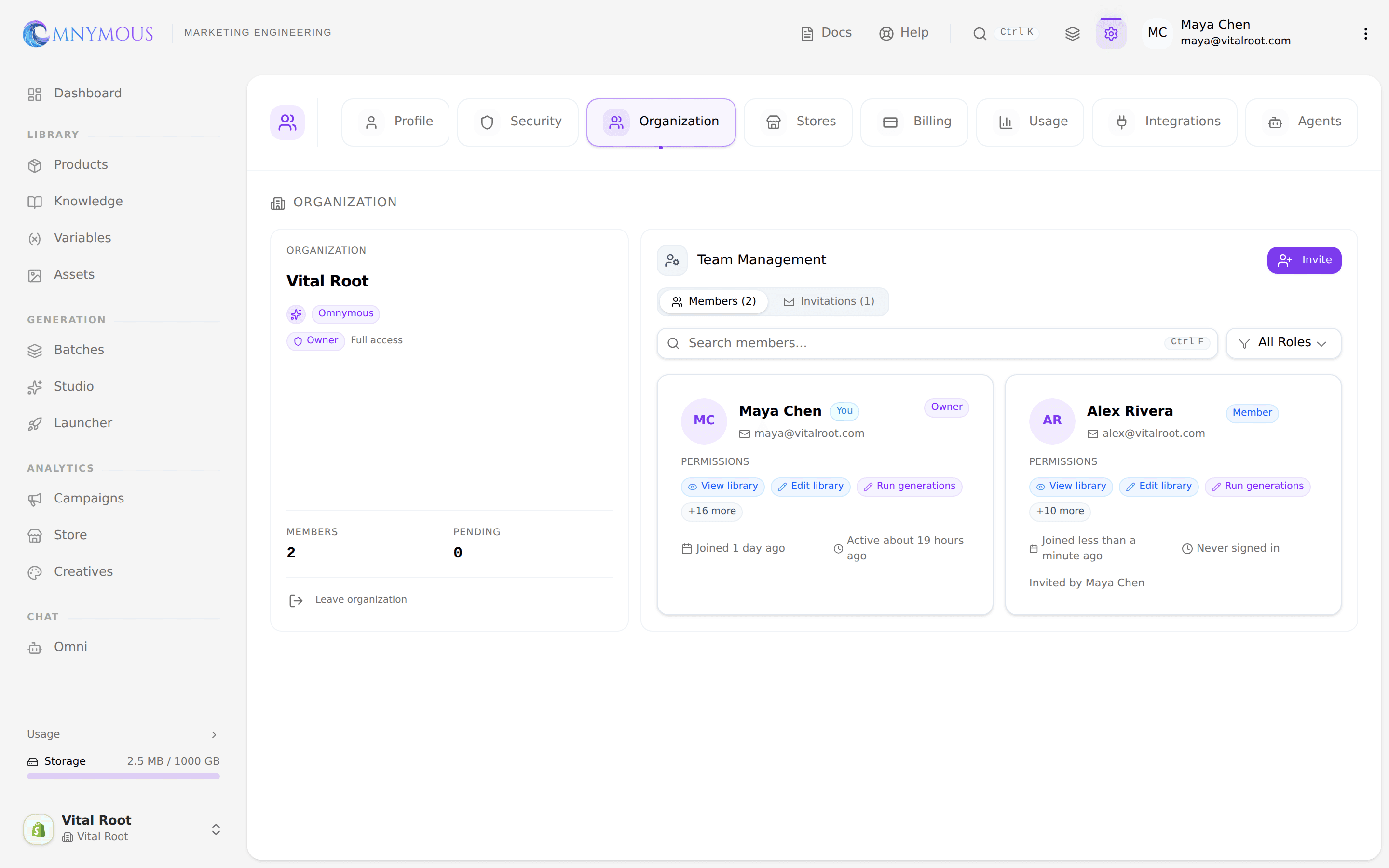This screenshot has height=868, width=1389.
Task: Click Maya Chen's Edit library permission
Action: (810, 486)
